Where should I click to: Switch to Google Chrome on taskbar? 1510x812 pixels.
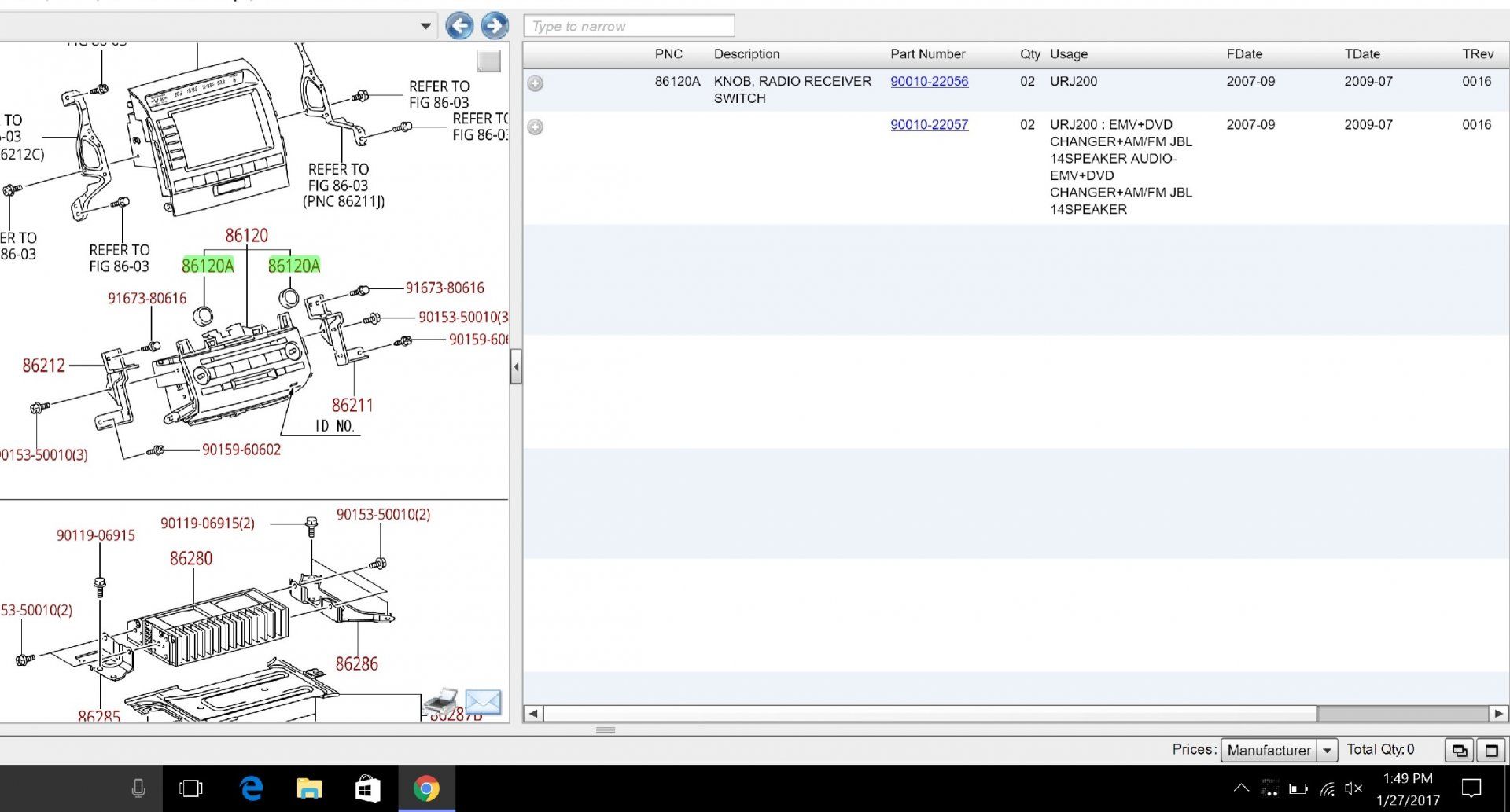426,788
